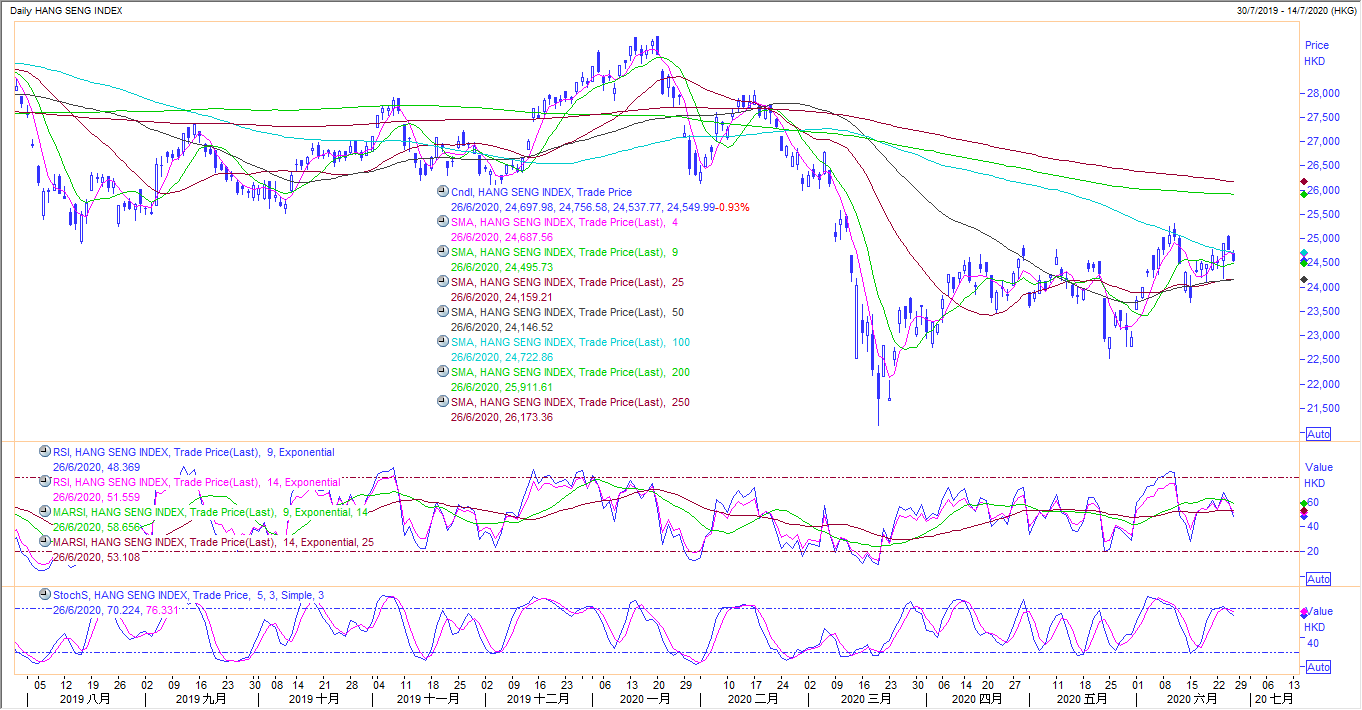This screenshot has width=1362, height=710.
Task: Click the SMA 100 legend label text
Action: 570,342
